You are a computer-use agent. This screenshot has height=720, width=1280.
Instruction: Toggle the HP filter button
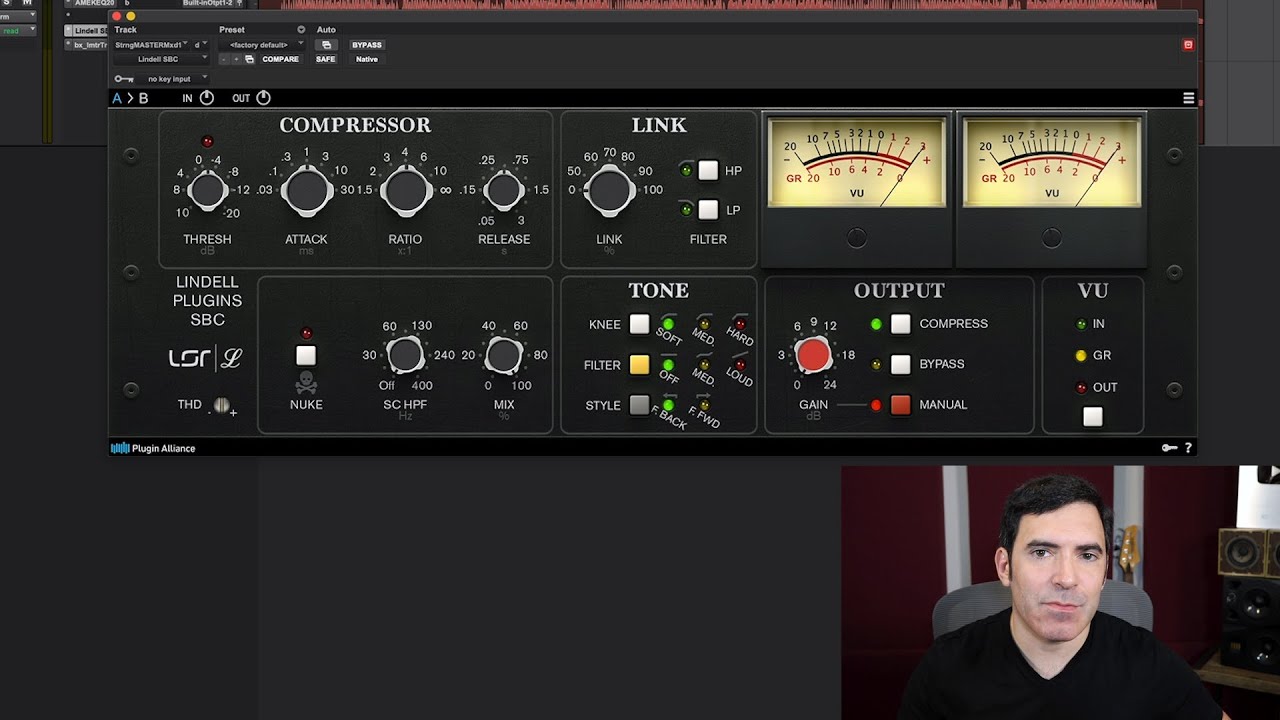pos(708,171)
